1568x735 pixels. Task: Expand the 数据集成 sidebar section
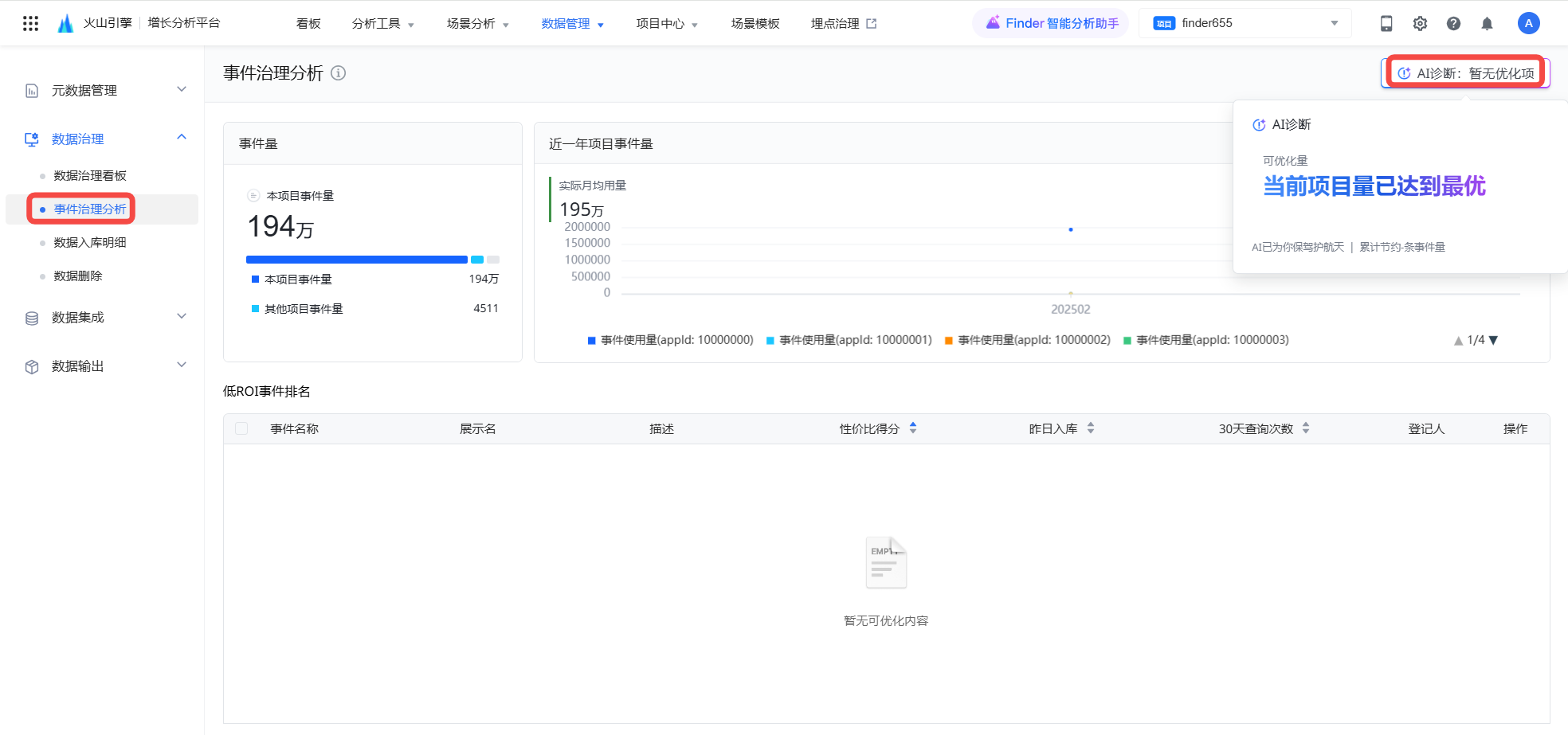182,316
